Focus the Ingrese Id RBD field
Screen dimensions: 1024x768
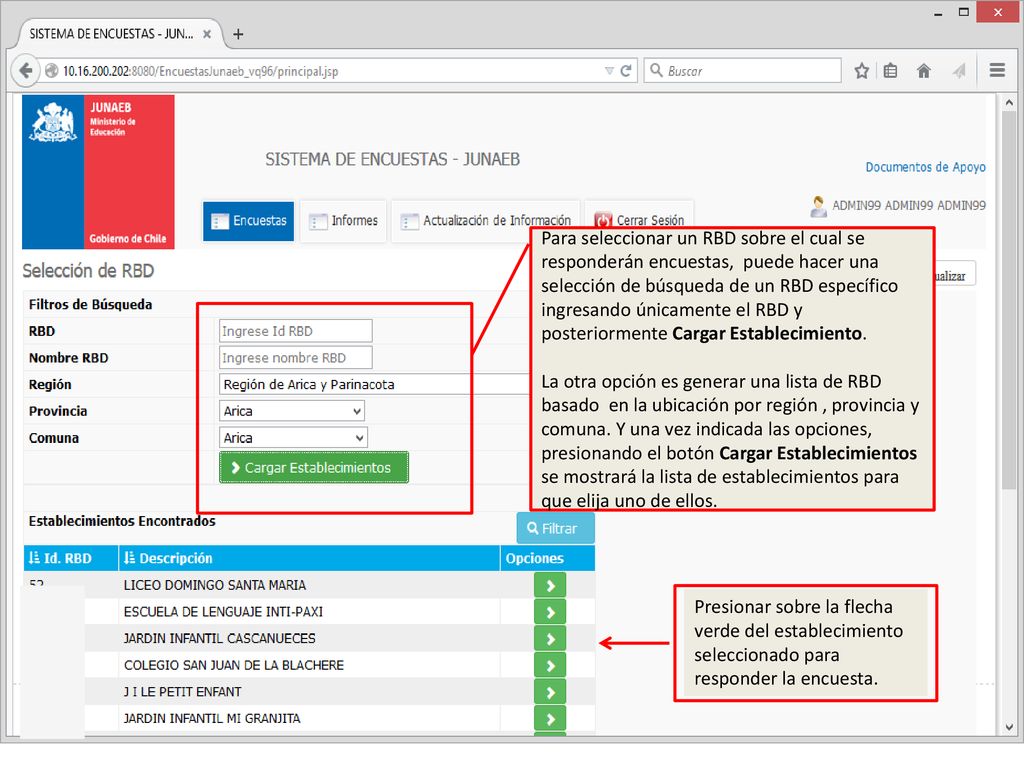295,331
